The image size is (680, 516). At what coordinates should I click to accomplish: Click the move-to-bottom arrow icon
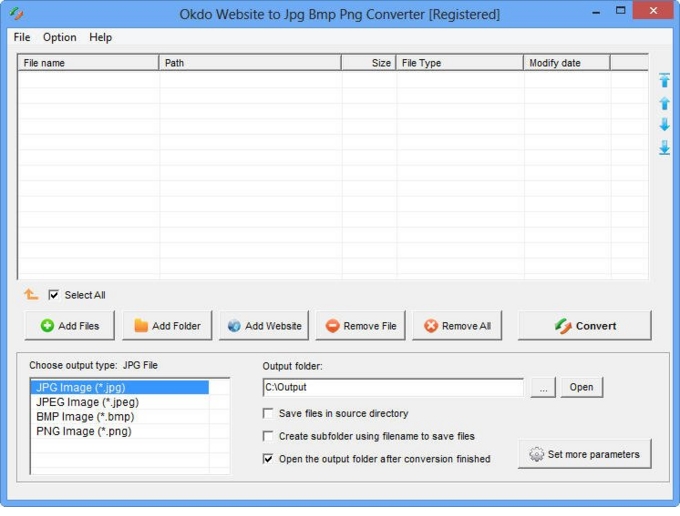tap(664, 147)
